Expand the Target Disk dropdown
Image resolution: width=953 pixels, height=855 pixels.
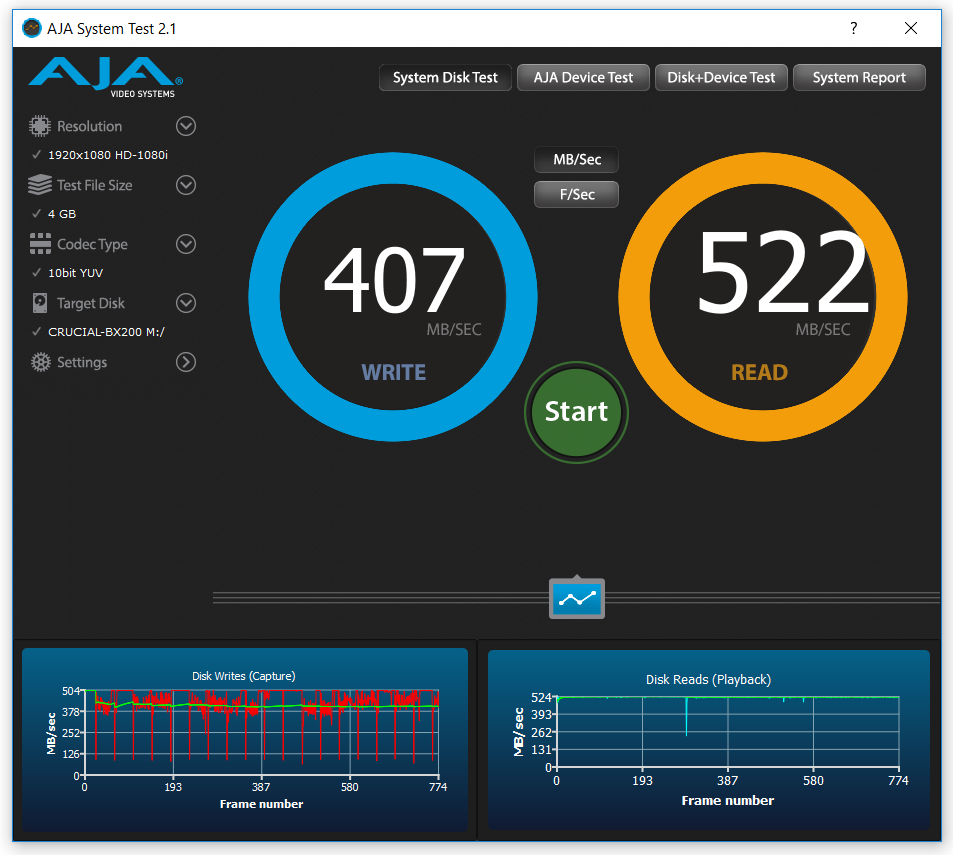tap(186, 303)
